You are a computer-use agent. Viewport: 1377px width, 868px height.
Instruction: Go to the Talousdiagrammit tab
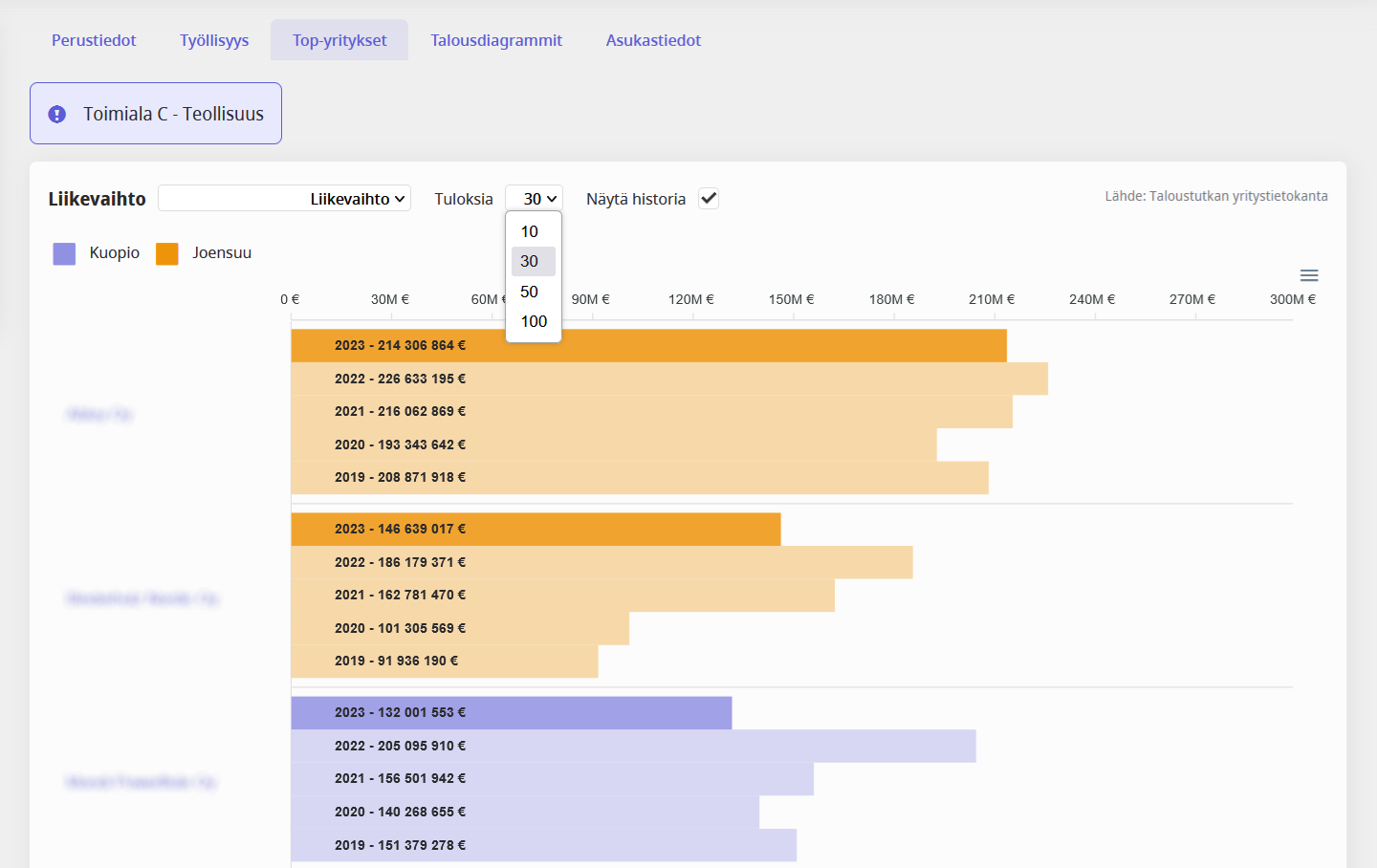click(x=496, y=40)
